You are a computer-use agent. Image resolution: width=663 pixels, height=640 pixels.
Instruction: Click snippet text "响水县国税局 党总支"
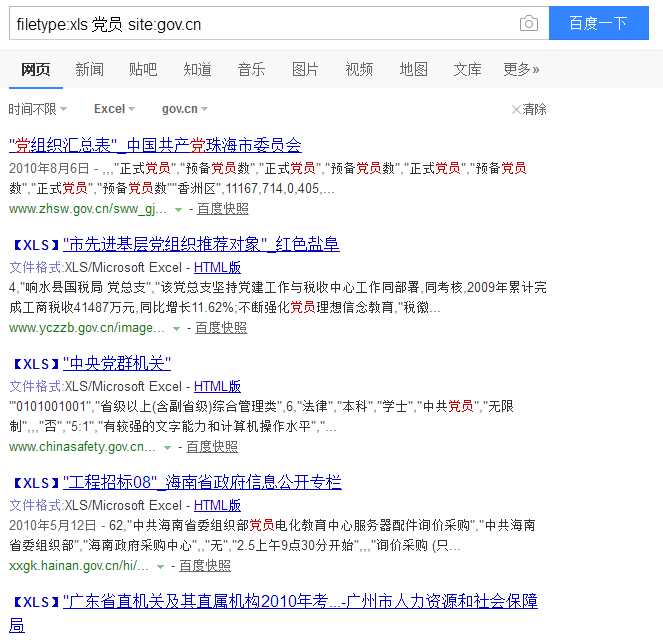tap(85, 287)
